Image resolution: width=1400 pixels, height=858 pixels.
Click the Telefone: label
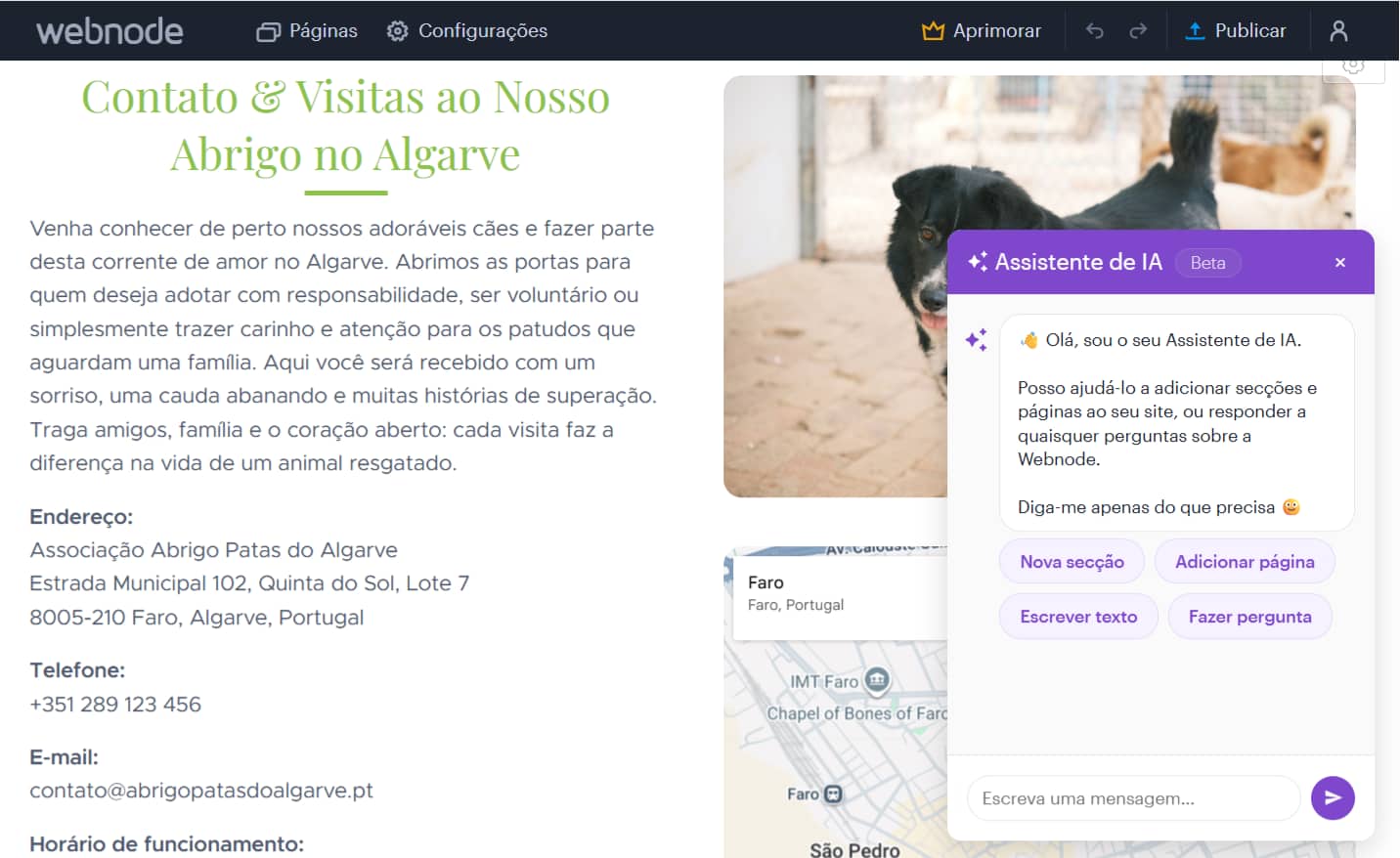77,670
